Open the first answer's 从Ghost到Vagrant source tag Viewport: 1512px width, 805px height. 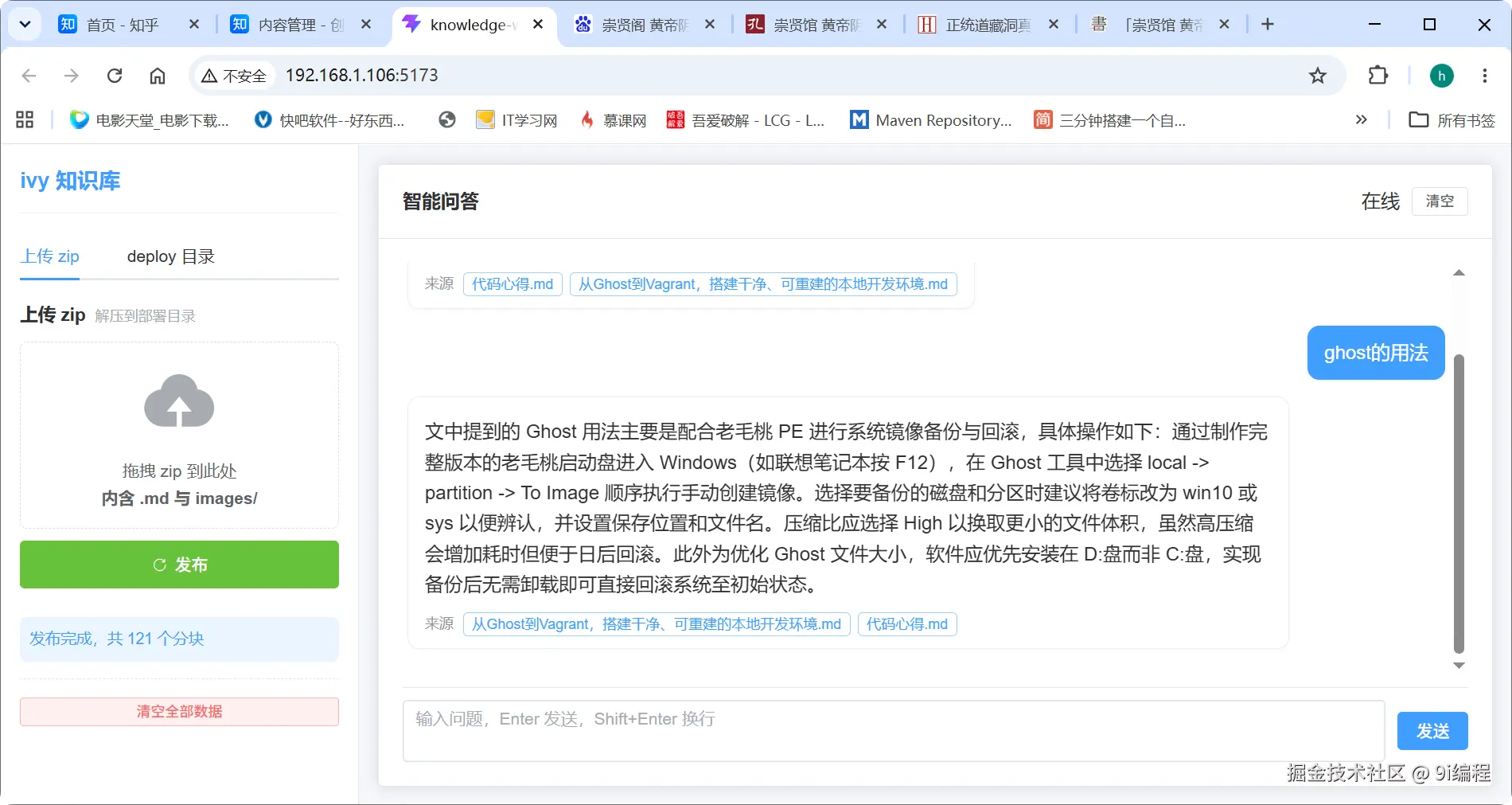(763, 284)
